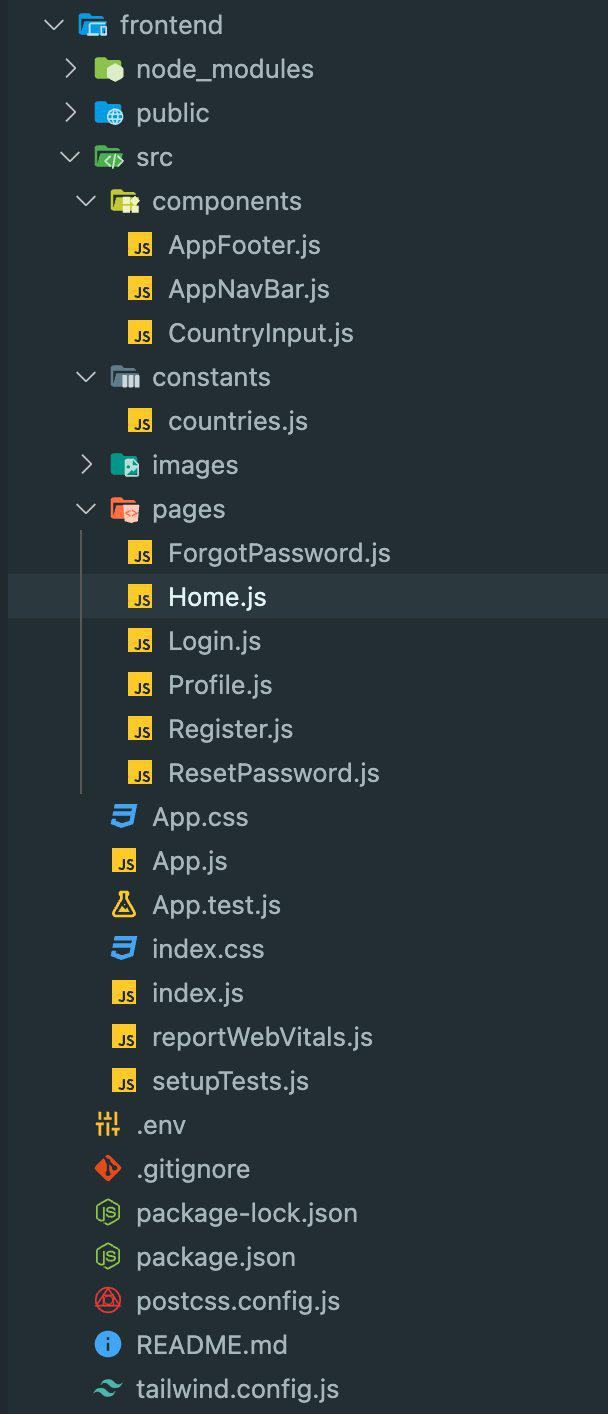The width and height of the screenshot is (608, 1414).
Task: Click the .env settings sliders icon
Action: (x=108, y=1125)
